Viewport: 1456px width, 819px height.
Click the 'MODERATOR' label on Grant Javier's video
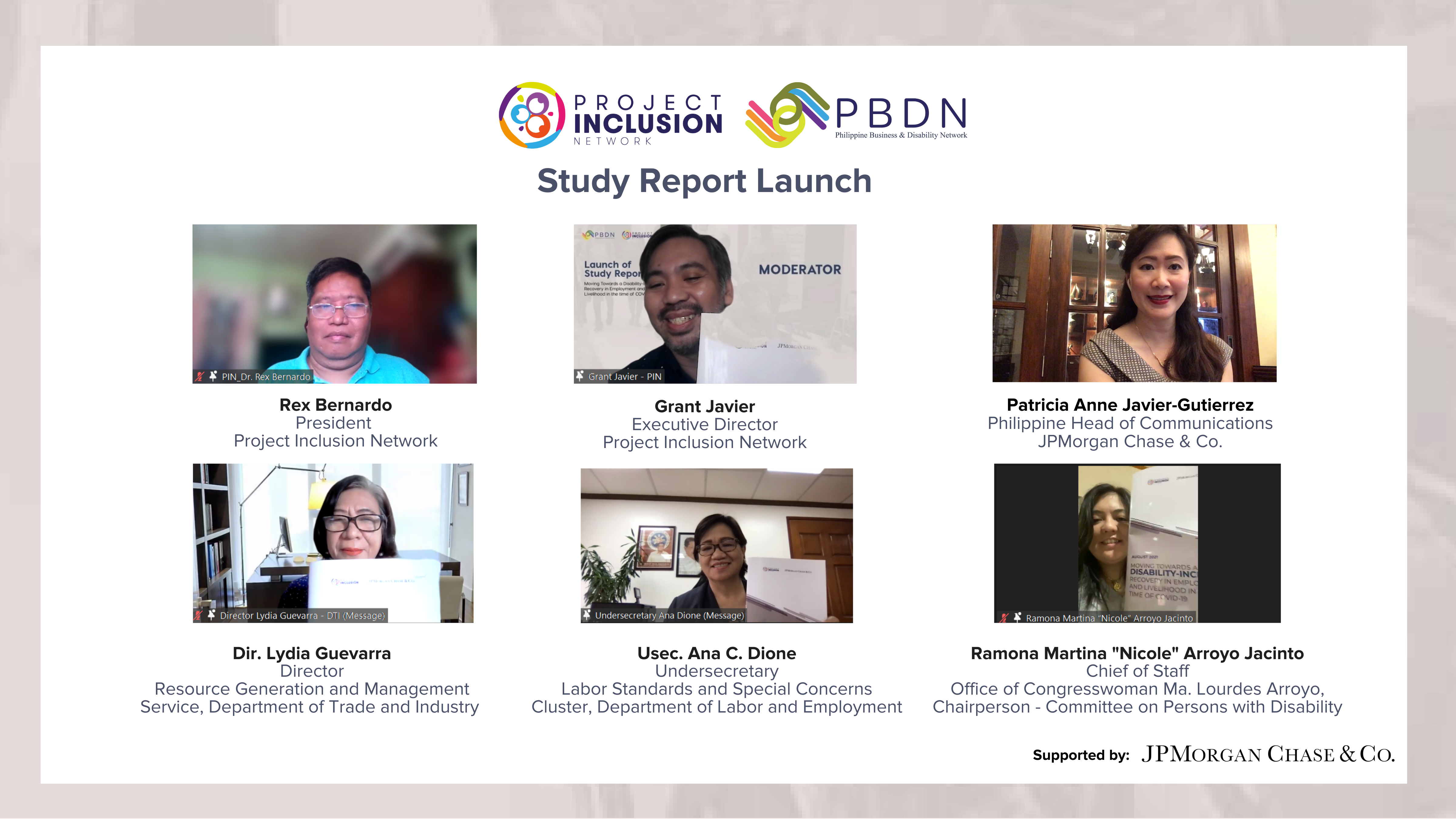pyautogui.click(x=800, y=270)
